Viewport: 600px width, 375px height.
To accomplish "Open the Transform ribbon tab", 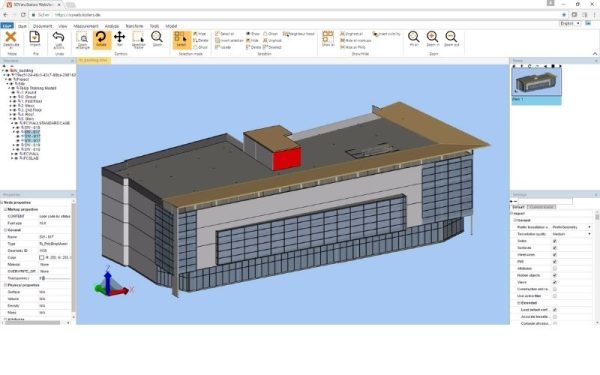I will coord(134,26).
